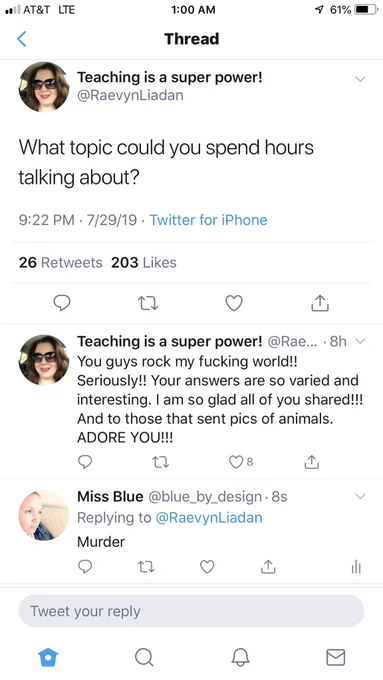Share the main tweet via share icon
This screenshot has height=680, width=383.
click(320, 303)
